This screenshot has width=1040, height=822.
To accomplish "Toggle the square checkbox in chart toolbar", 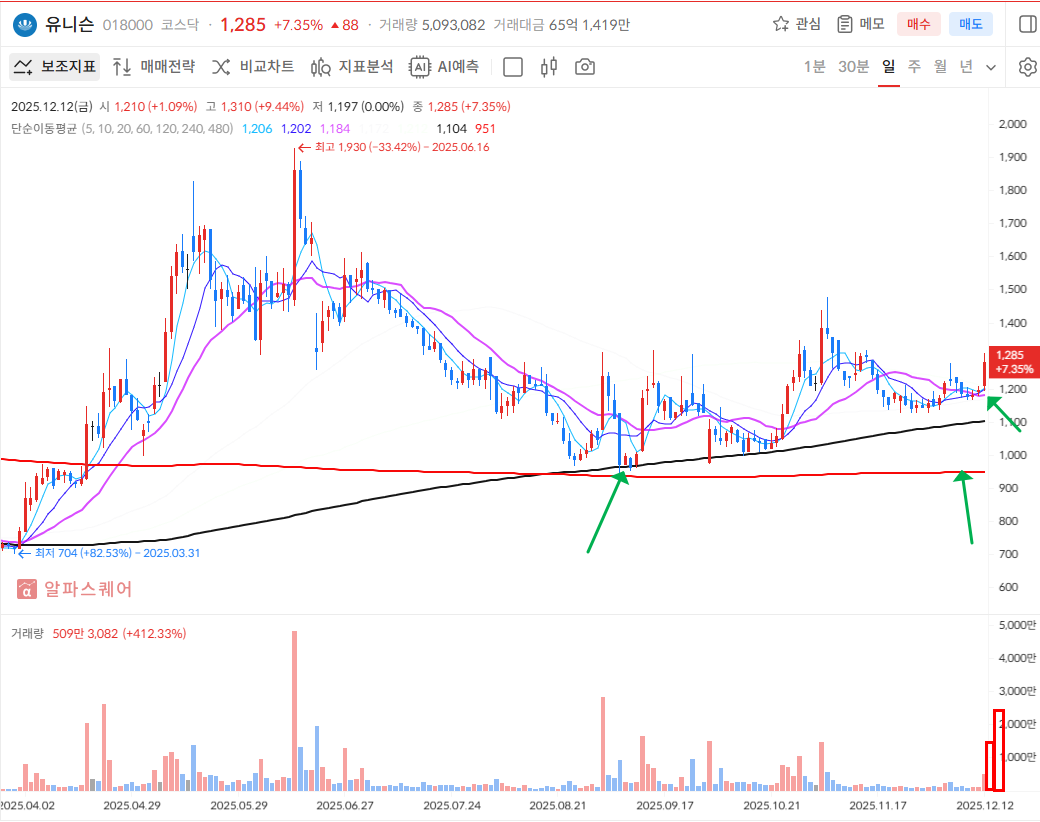I will (x=513, y=67).
